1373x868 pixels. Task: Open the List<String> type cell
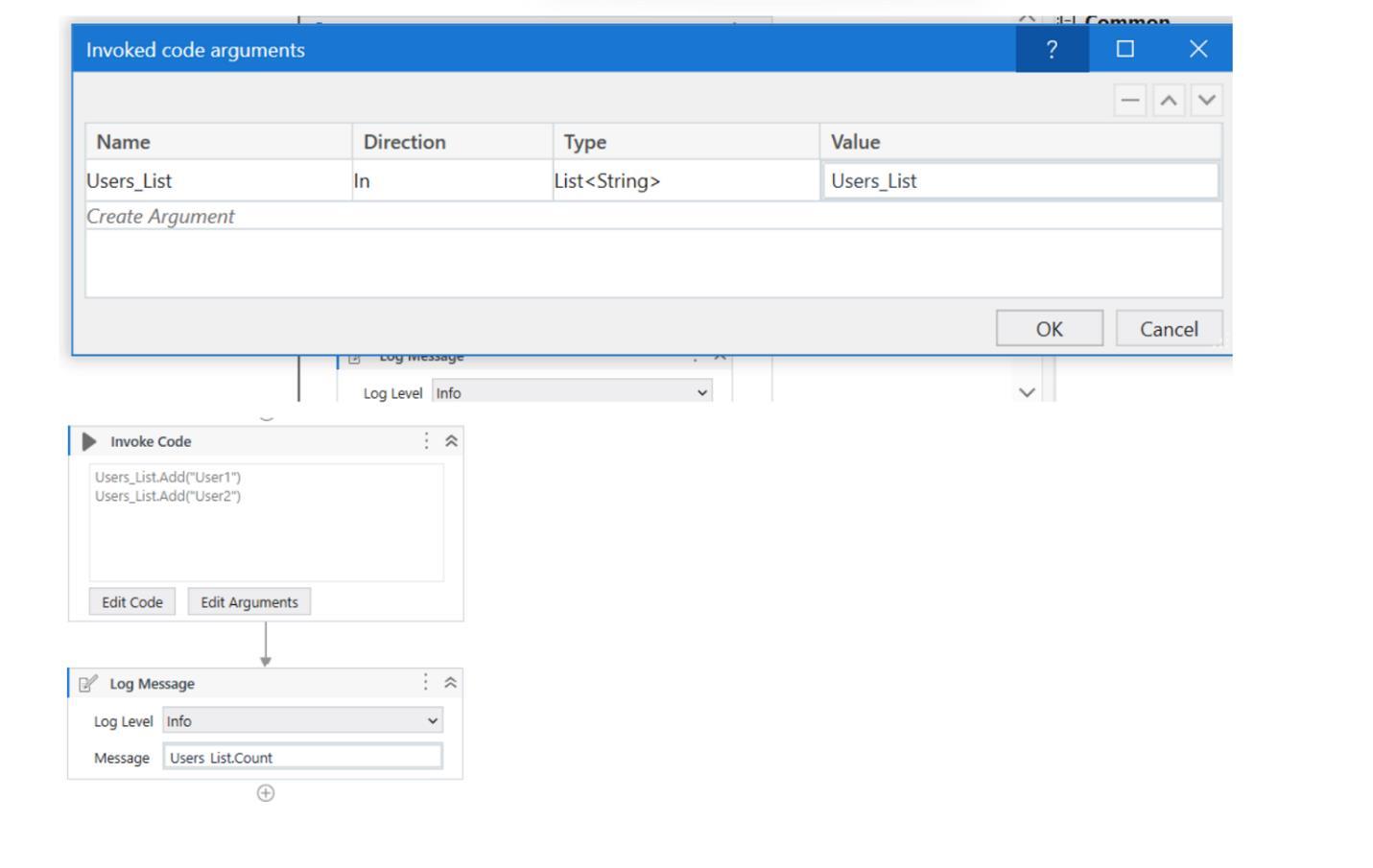[686, 180]
